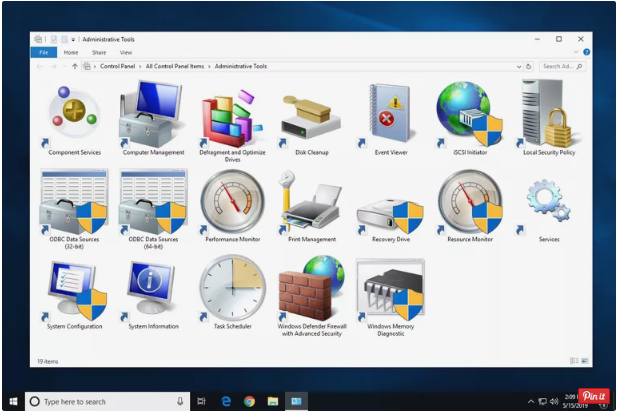Open the Customize Quick Access Toolbar dropdown
This screenshot has width=621, height=413.
(73, 40)
